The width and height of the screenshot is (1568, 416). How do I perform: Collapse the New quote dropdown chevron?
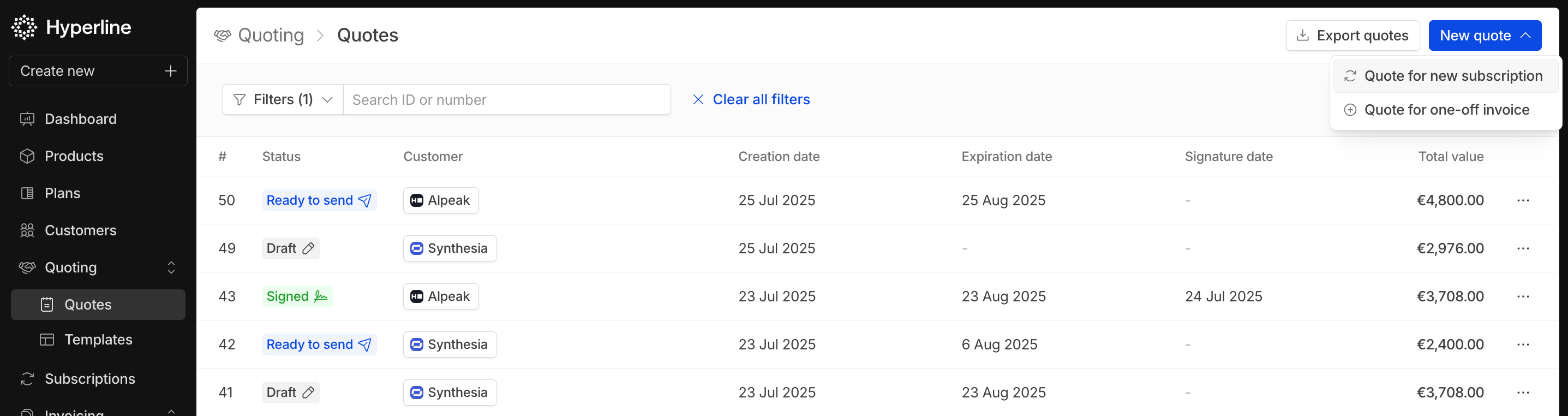tap(1525, 35)
